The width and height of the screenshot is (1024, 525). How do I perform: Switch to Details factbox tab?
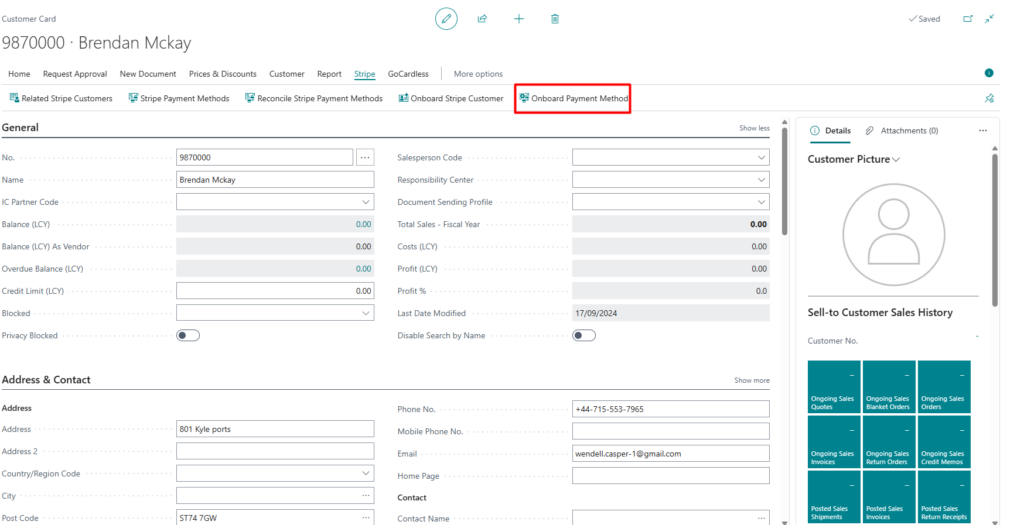point(830,131)
